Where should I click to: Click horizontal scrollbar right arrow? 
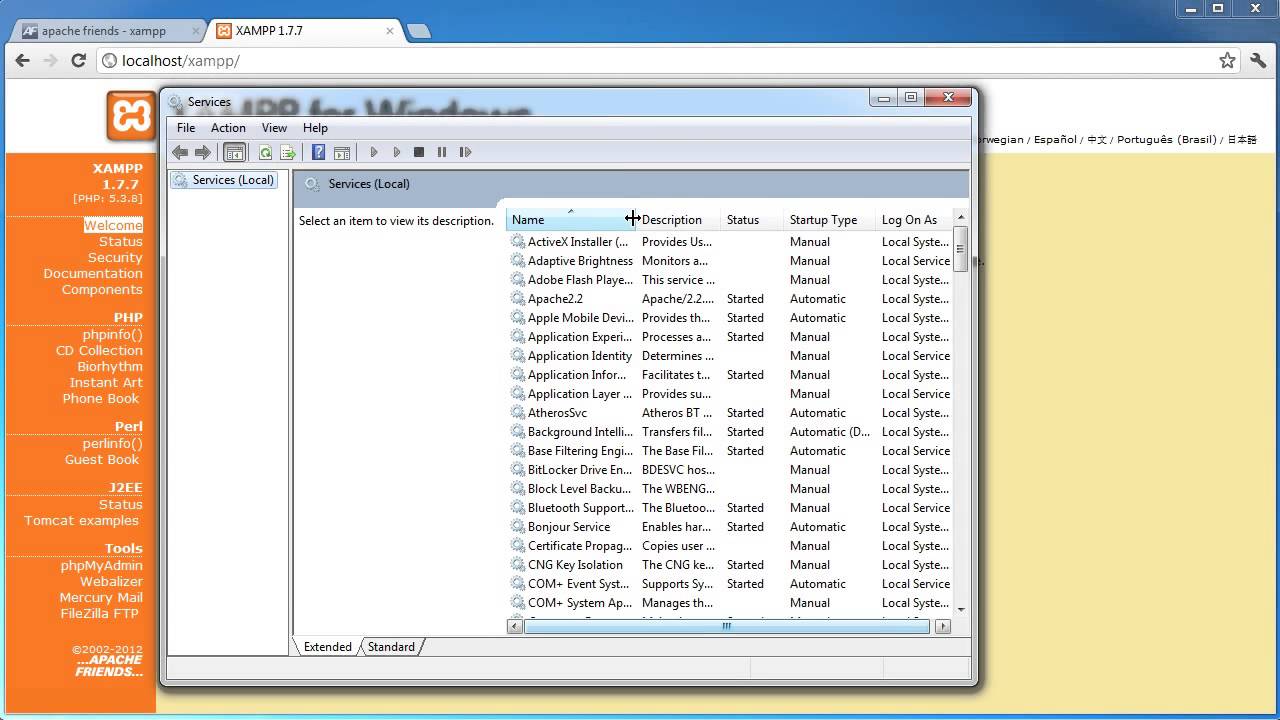(943, 626)
